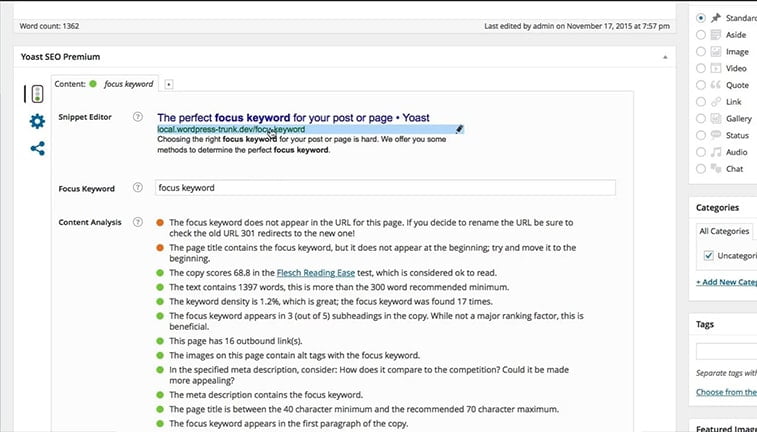The width and height of the screenshot is (757, 432).
Task: Click Choose from the most used tags link
Action: coord(726,392)
